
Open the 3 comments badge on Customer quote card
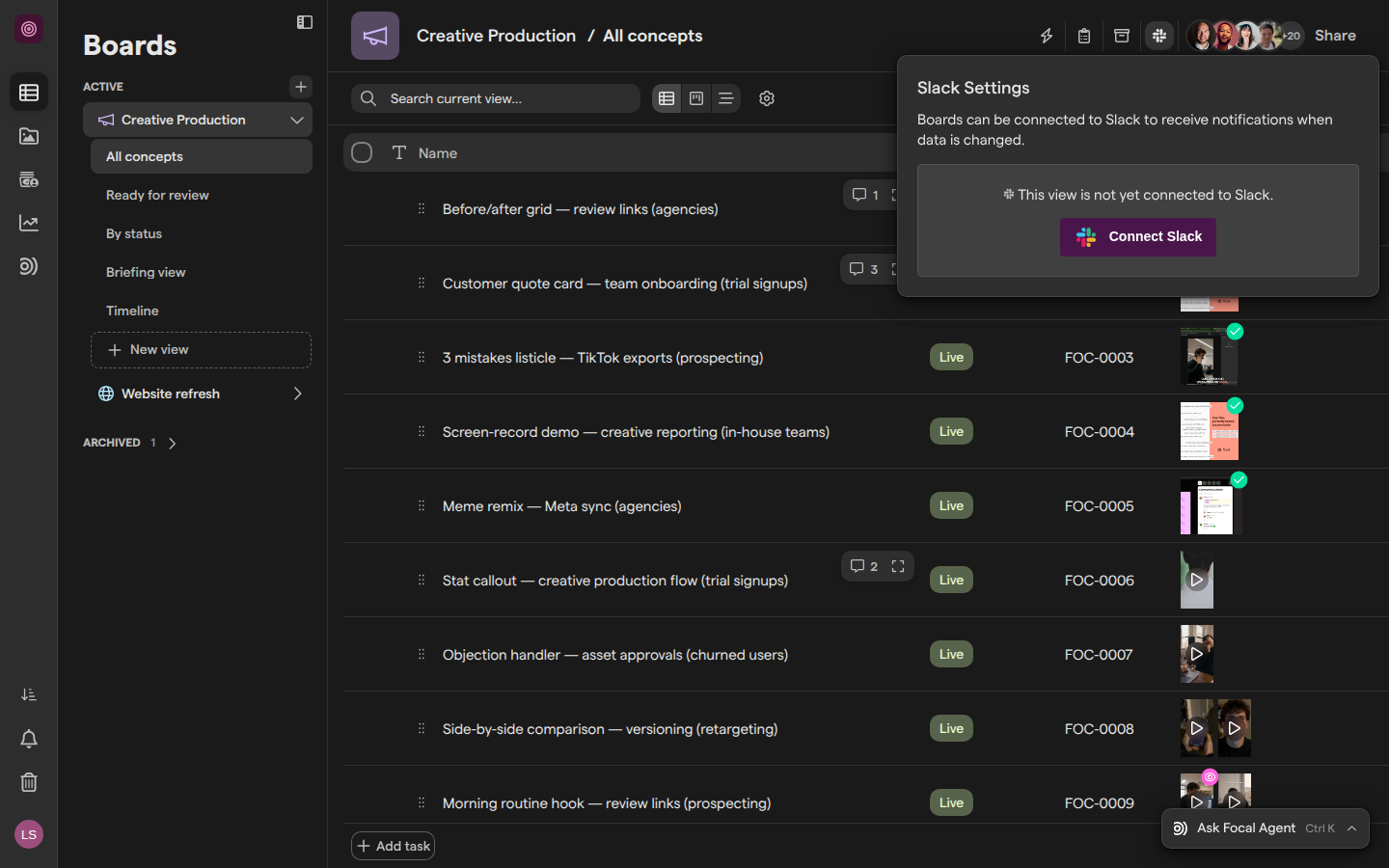point(863,269)
